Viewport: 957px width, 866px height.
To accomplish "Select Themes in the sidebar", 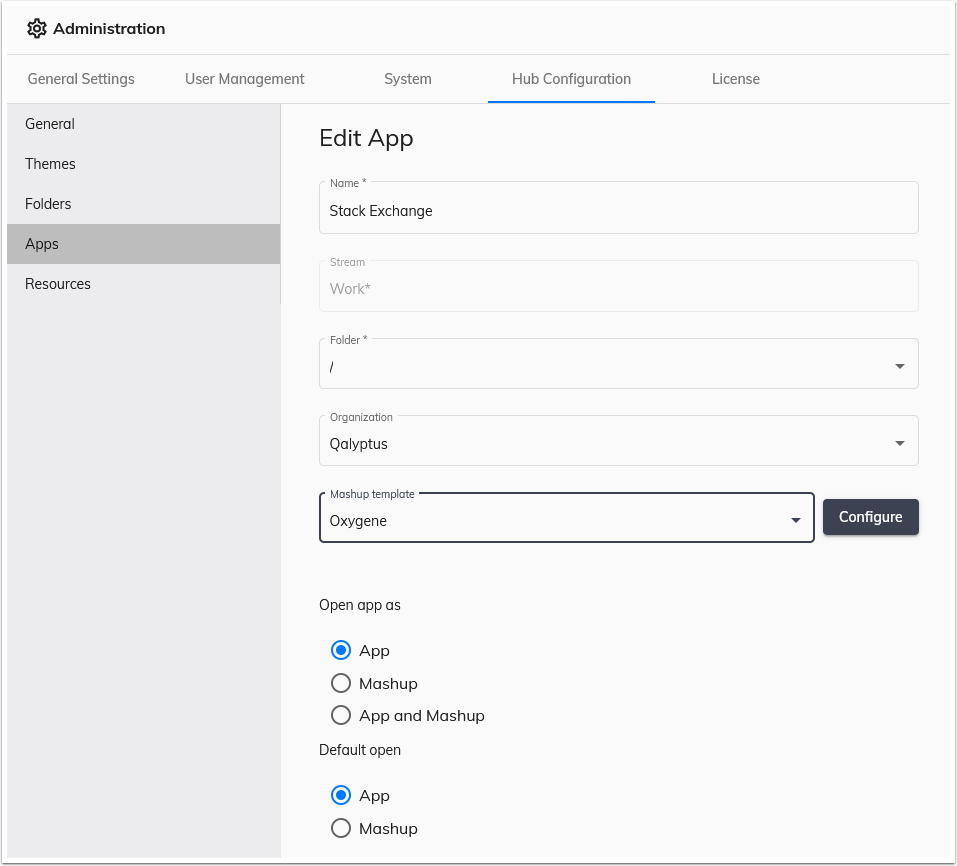I will point(50,163).
